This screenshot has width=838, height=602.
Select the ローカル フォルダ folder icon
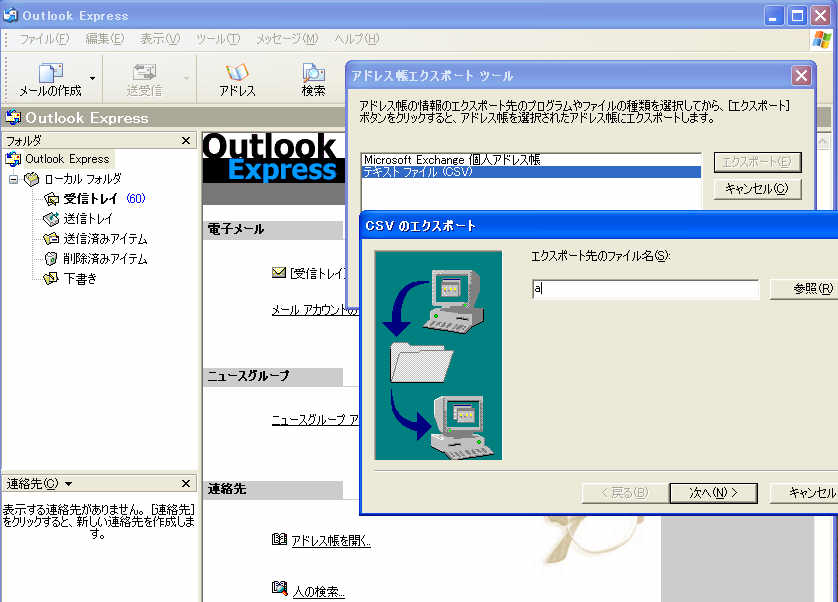click(x=32, y=179)
